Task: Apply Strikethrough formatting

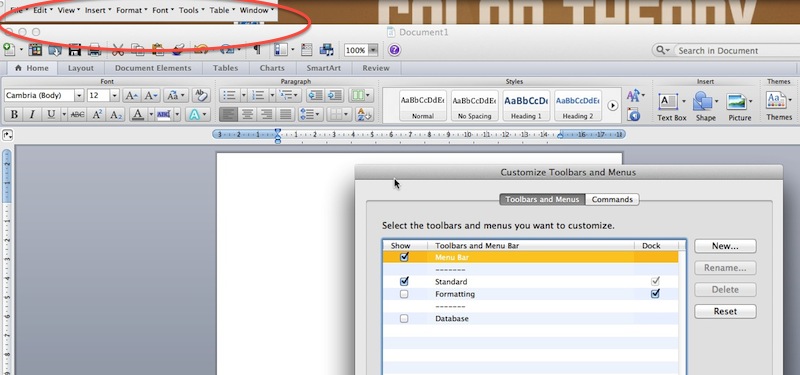Action: point(77,114)
